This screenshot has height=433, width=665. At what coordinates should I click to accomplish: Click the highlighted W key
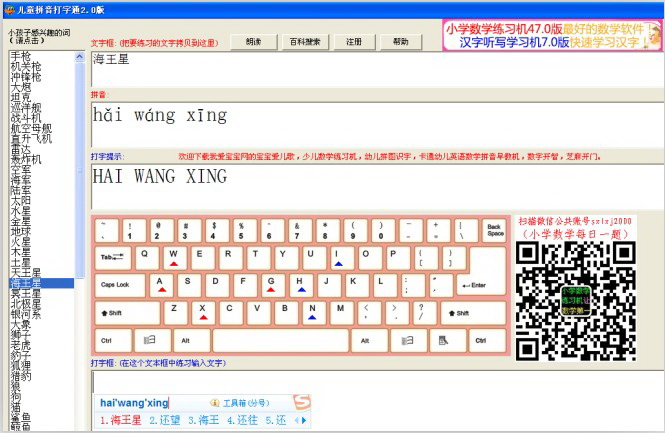[175, 257]
